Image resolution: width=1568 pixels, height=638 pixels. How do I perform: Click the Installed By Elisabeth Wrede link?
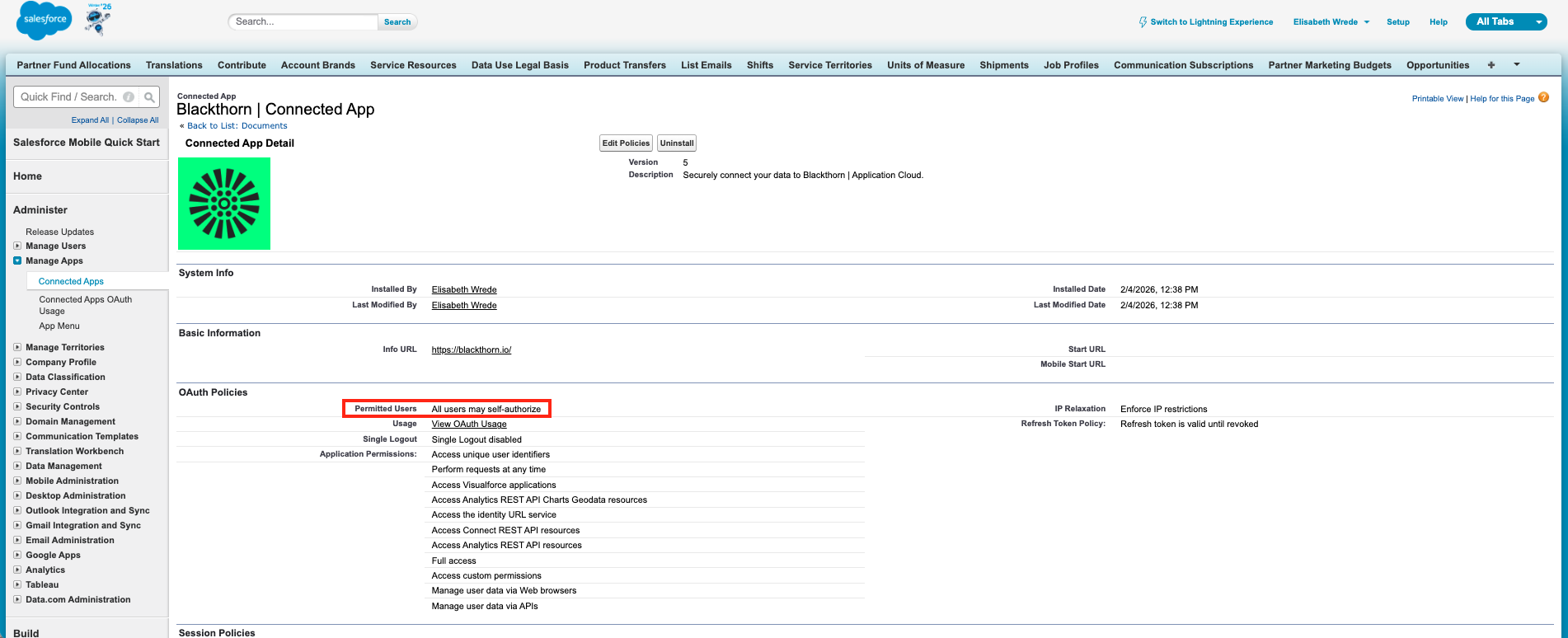point(464,290)
